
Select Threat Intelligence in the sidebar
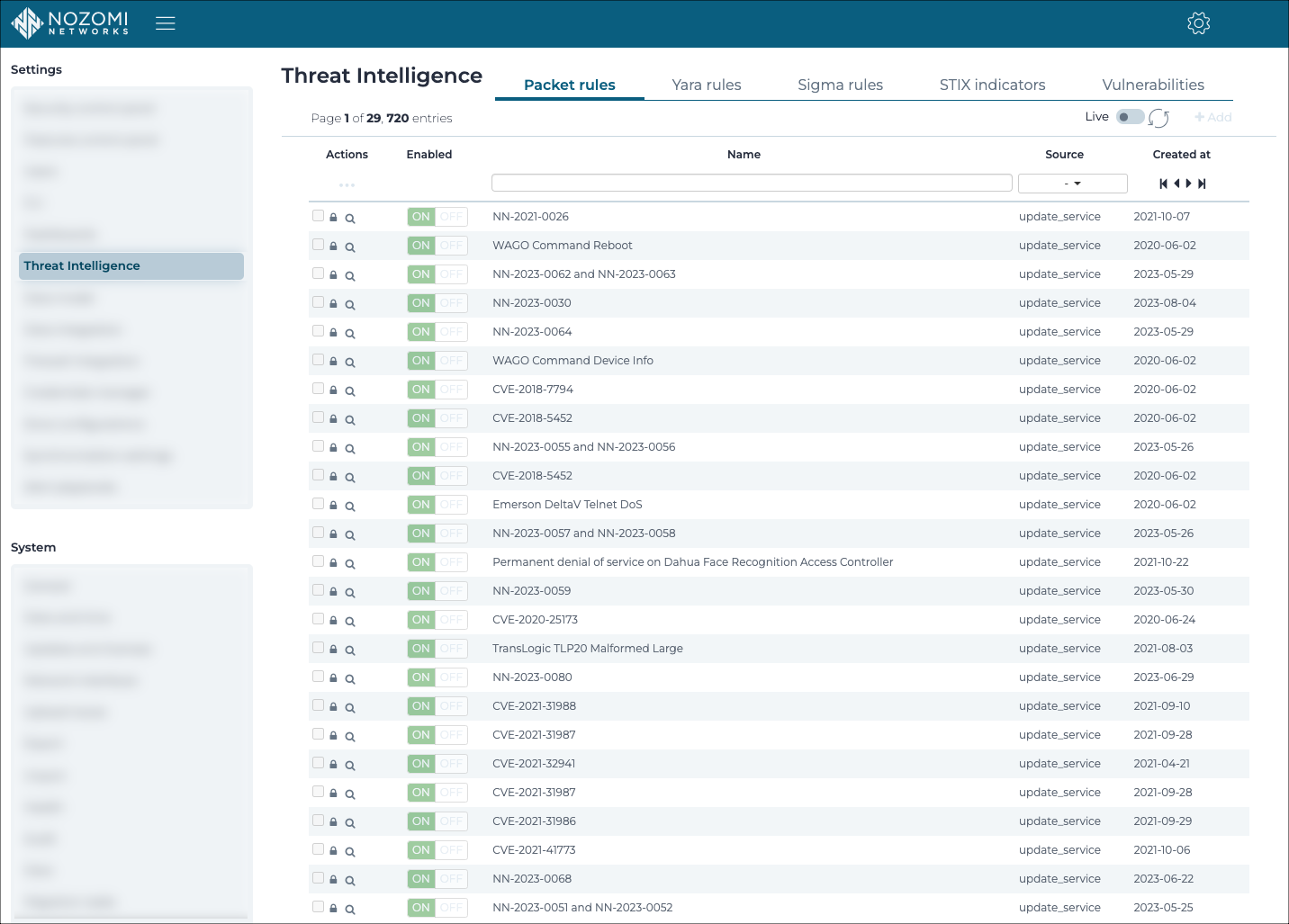point(131,266)
